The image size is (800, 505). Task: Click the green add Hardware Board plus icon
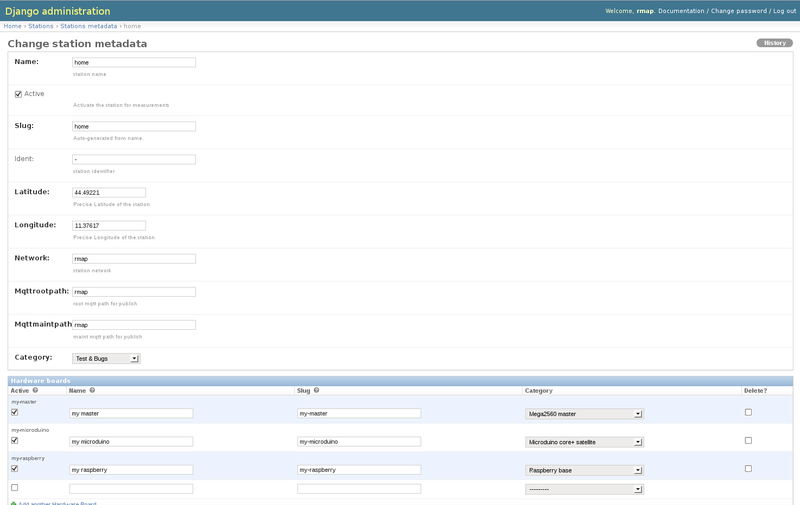[14, 503]
